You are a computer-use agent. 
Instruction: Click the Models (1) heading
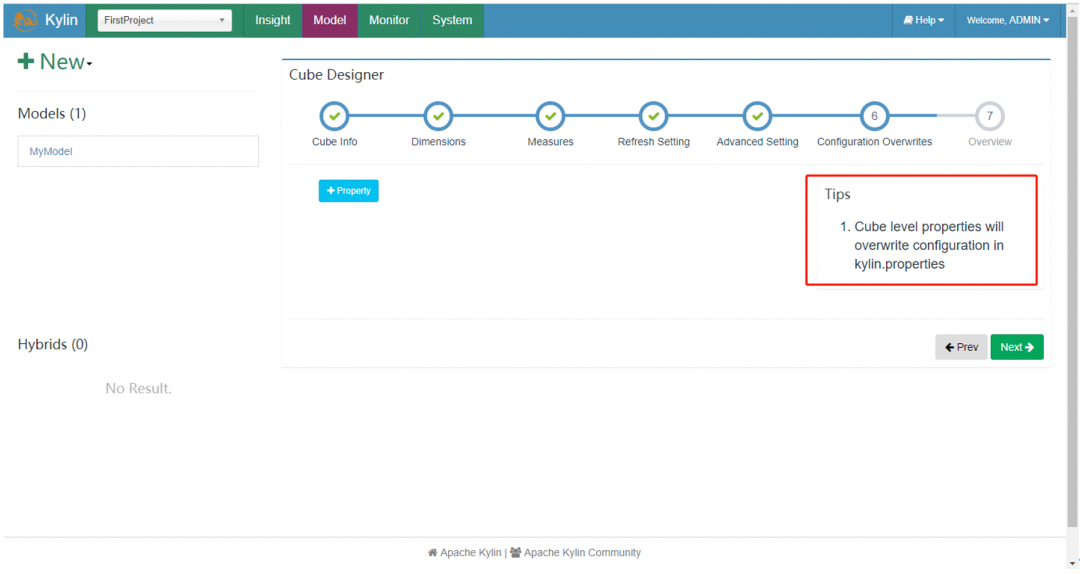point(52,113)
